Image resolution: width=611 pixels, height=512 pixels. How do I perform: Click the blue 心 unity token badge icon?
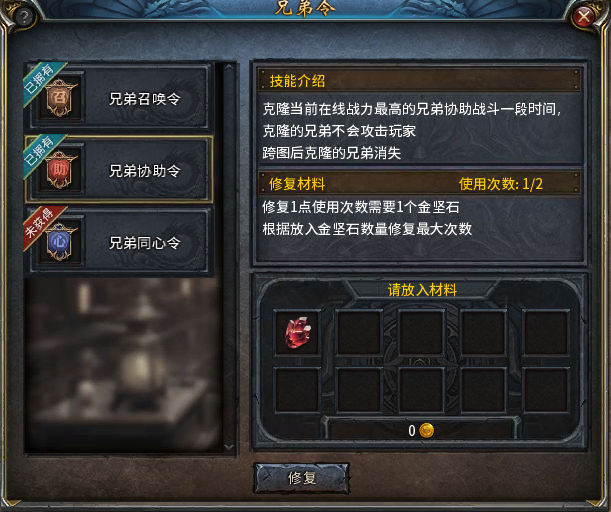click(60, 242)
